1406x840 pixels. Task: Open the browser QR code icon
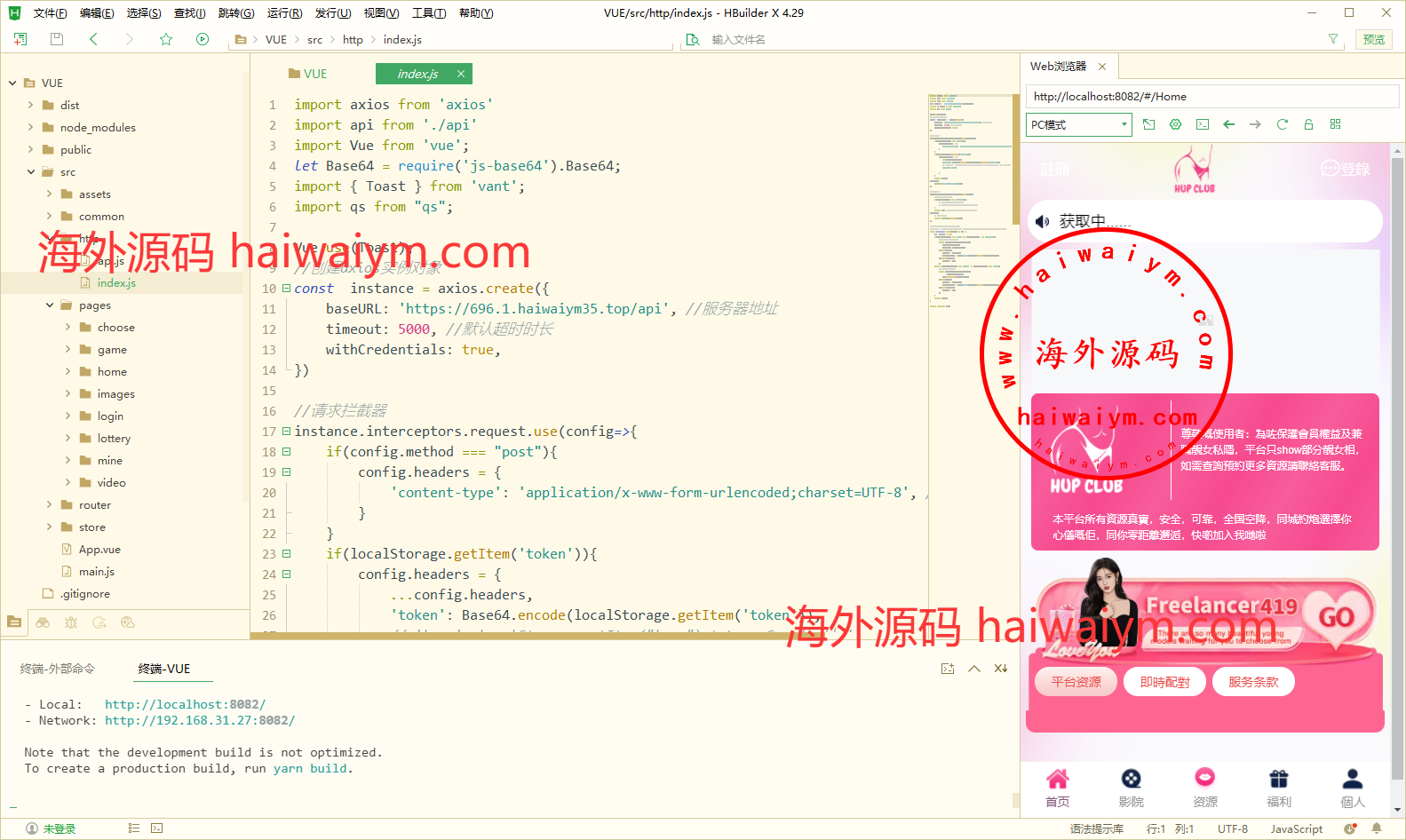point(1335,124)
